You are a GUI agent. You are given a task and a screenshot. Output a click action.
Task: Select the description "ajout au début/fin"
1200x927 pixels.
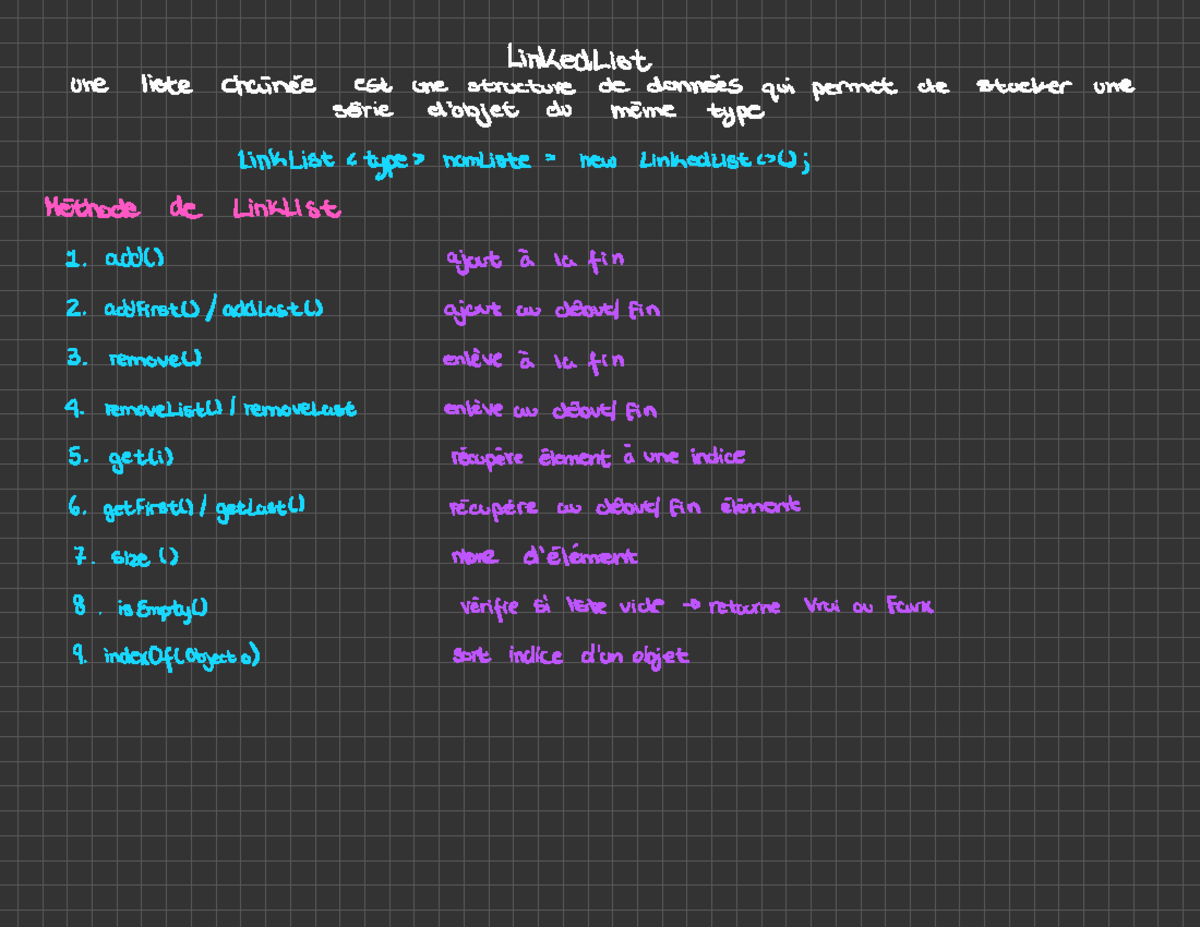tap(549, 308)
